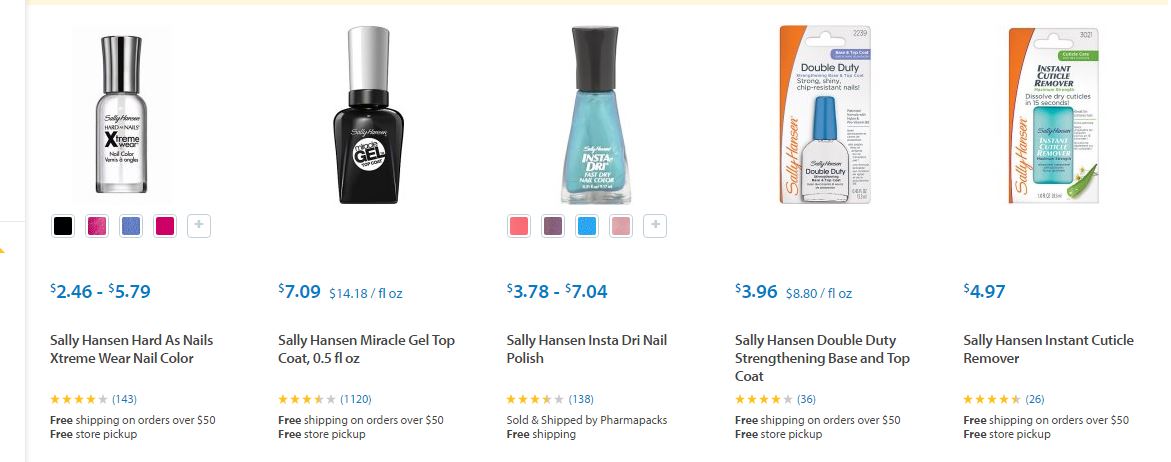This screenshot has width=1171, height=462.
Task: Select the glittery pink Xtreme Wear swatch
Action: (x=97, y=226)
